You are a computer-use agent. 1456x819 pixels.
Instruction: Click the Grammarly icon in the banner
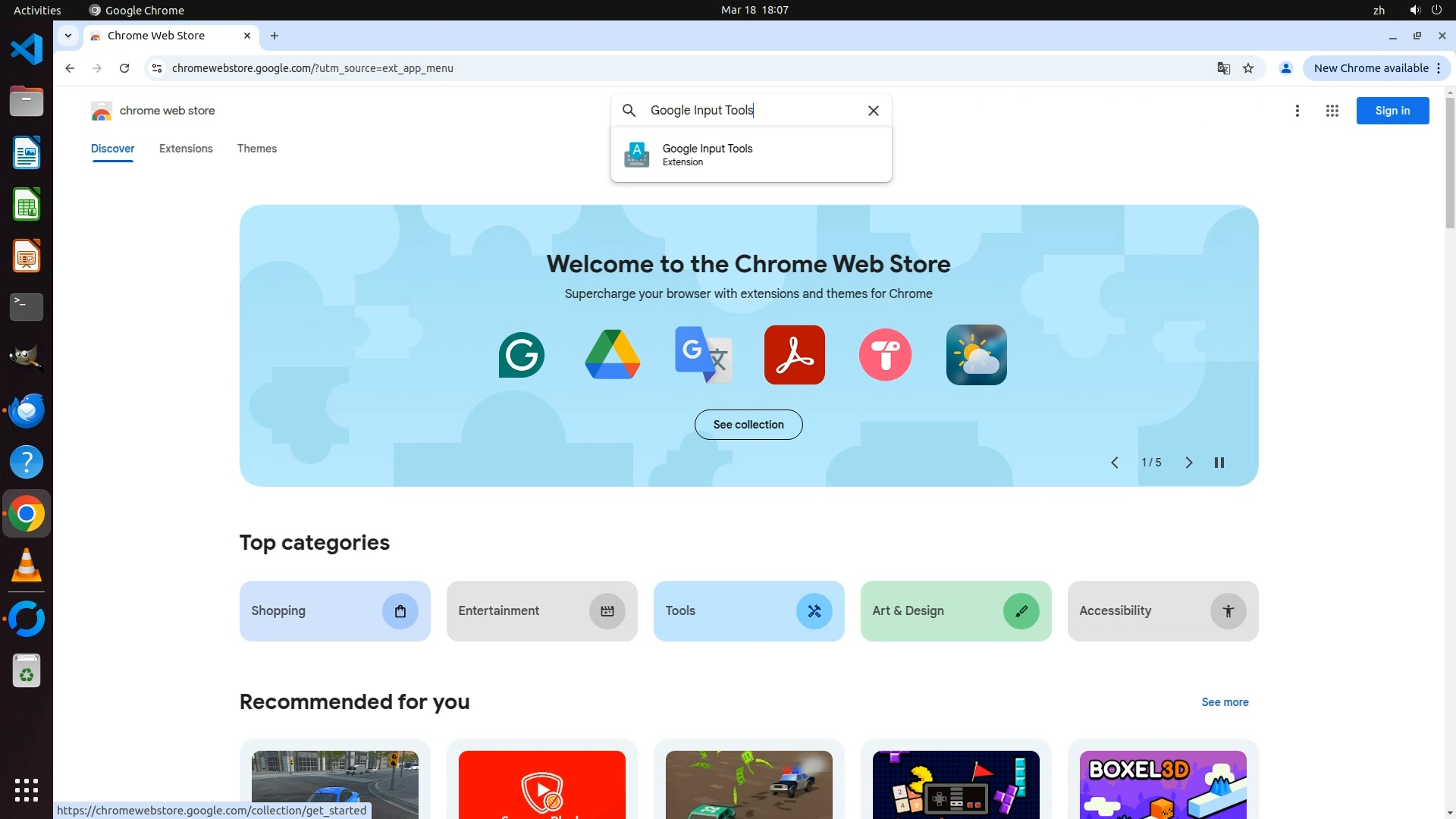521,355
